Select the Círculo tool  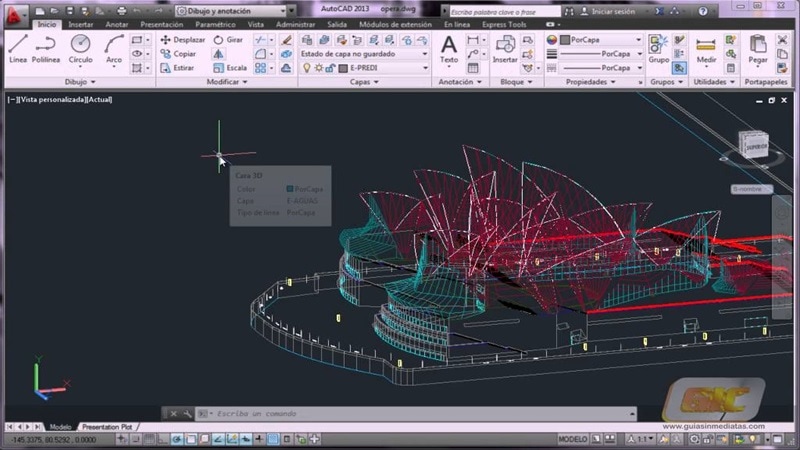(x=81, y=49)
